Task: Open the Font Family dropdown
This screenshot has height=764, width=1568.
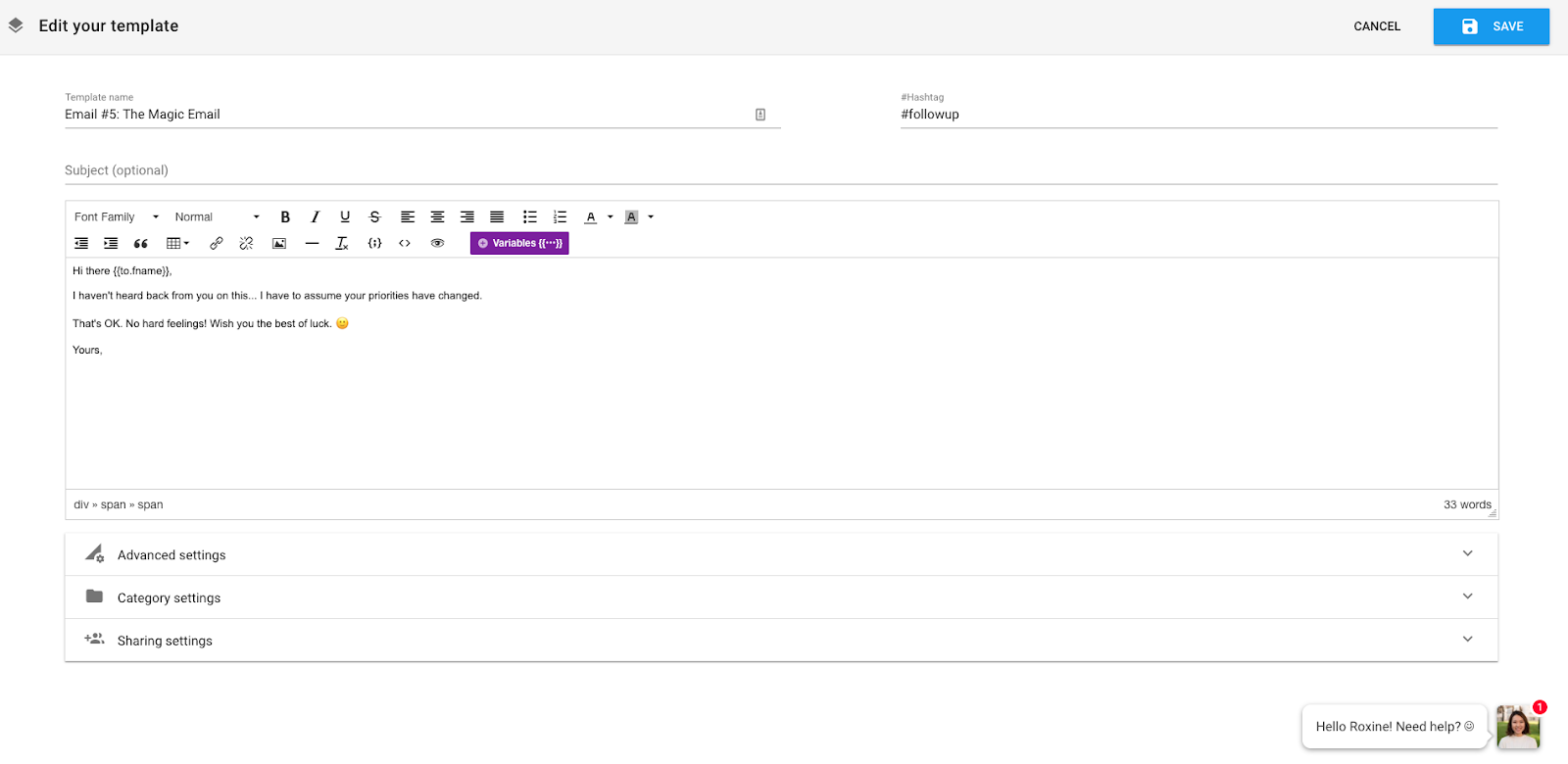Action: [117, 217]
